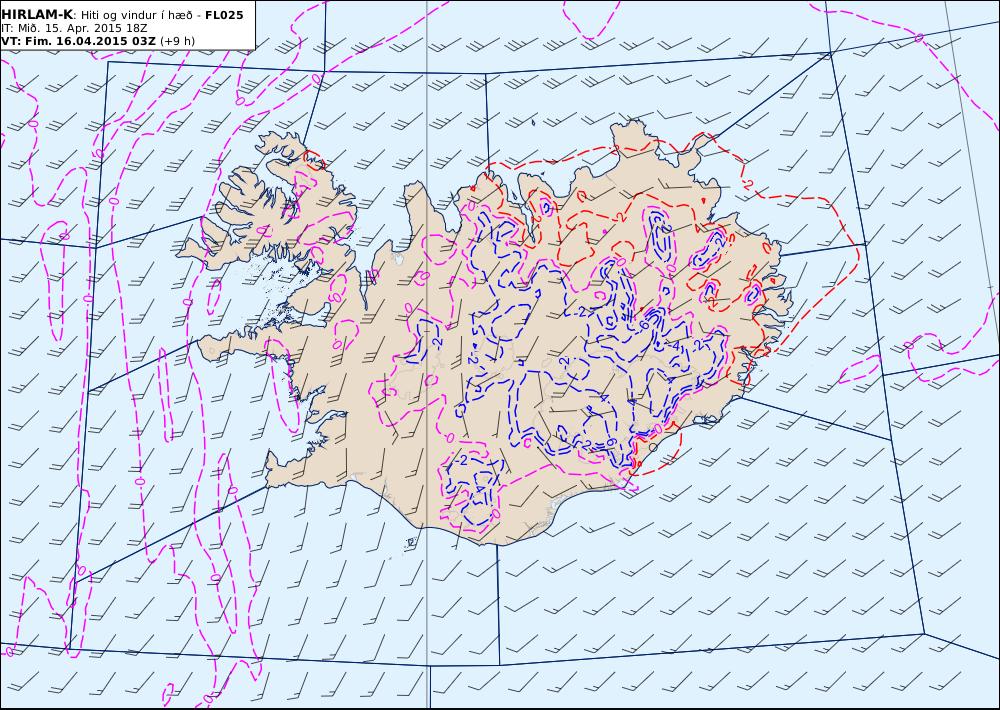The height and width of the screenshot is (710, 1000).
Task: Select the 'Hiti og vindur í hæð' title text
Action: point(136,15)
